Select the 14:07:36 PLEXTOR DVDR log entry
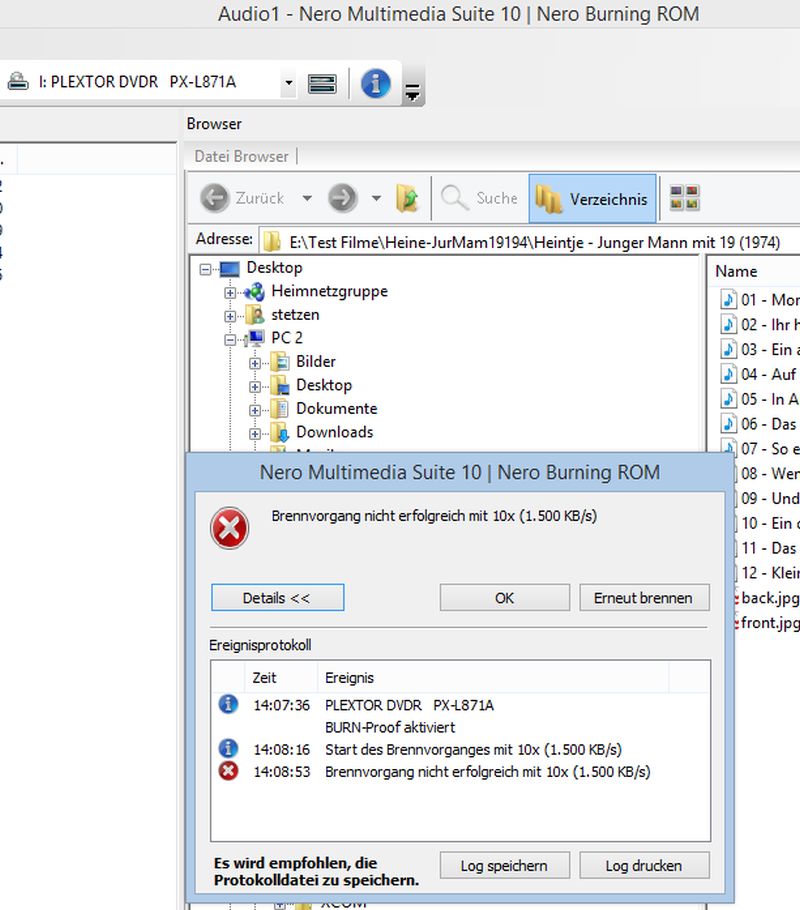The image size is (800, 910). tap(460, 705)
